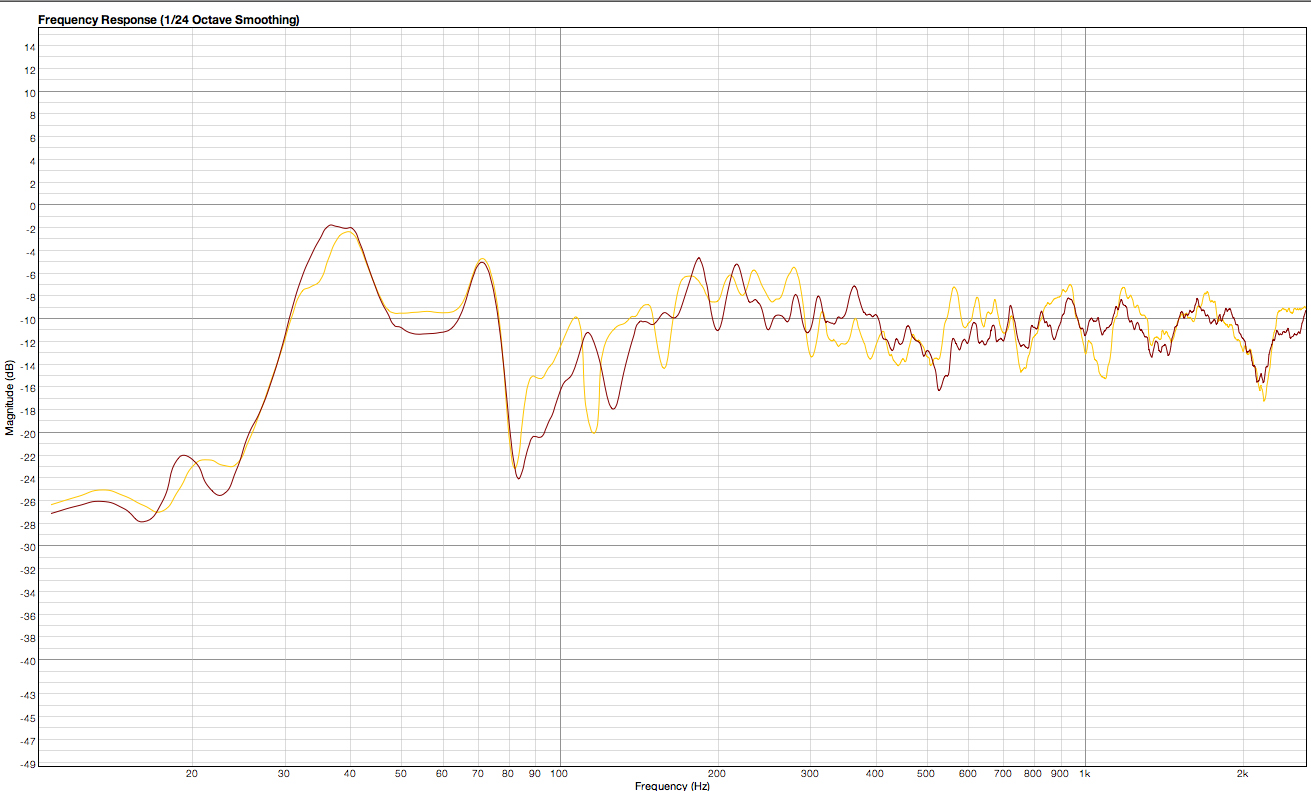Select the 50 Hz frequency tick label
This screenshot has width=1311, height=791.
coord(401,774)
